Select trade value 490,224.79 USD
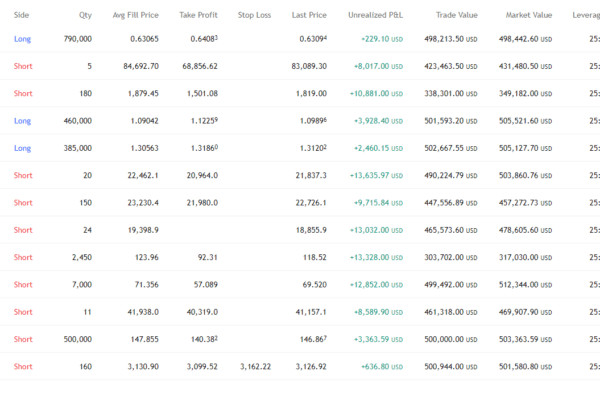Viewport: 600px width, 400px height. 451,175
